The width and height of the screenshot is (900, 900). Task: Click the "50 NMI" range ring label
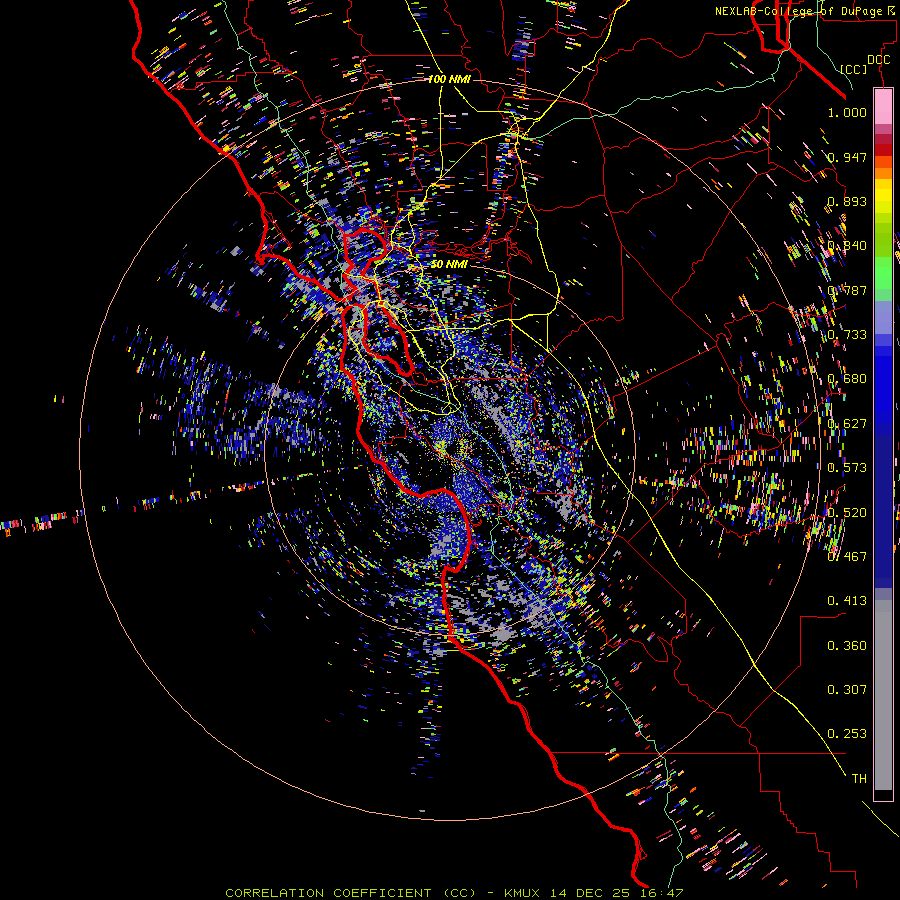449,264
